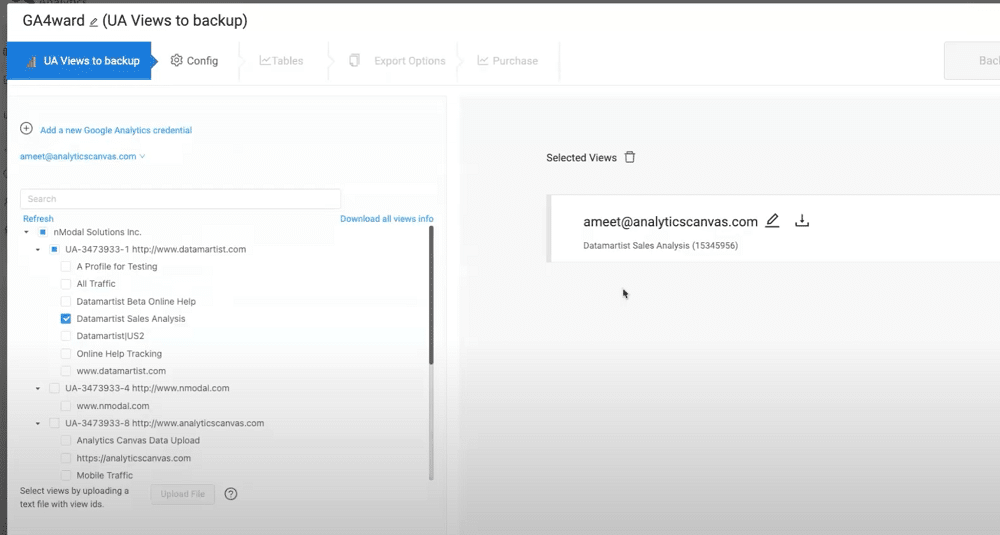Screen dimensions: 1000x535
Task: Uncheck Datamartist Sales Analysis checkbox
Action: pyautogui.click(x=66, y=319)
